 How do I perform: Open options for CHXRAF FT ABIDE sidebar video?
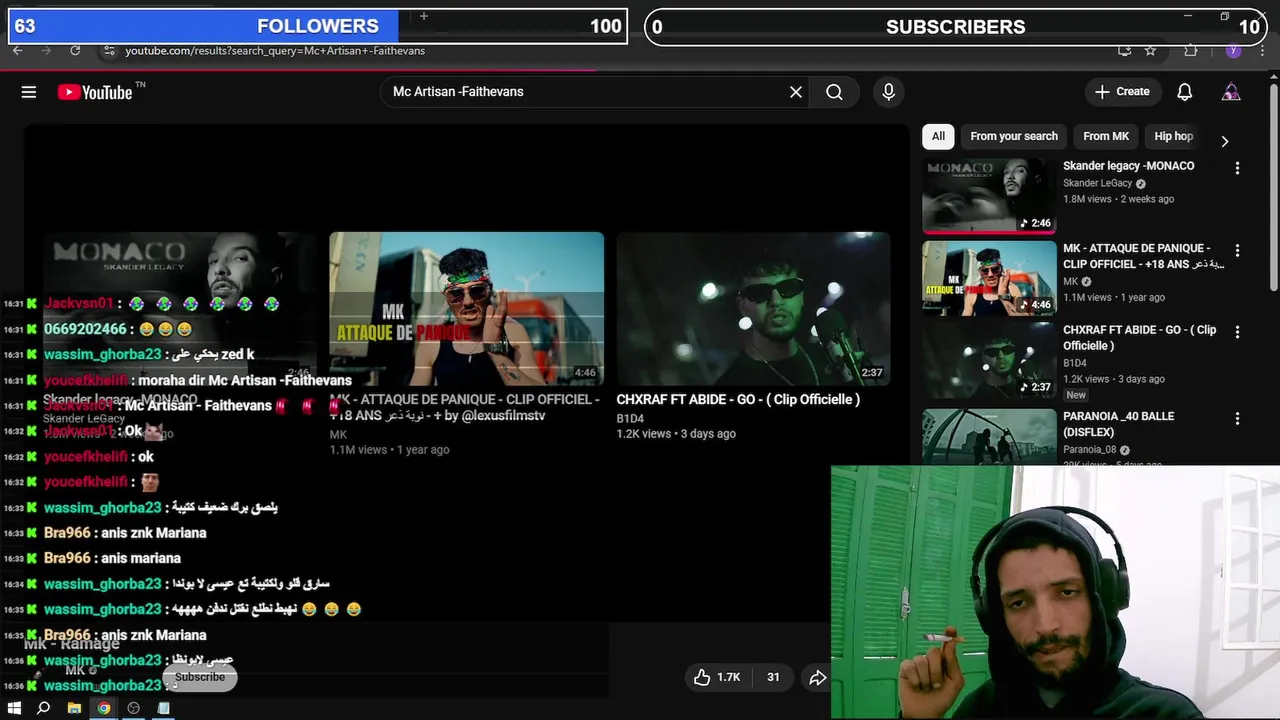[x=1237, y=332]
